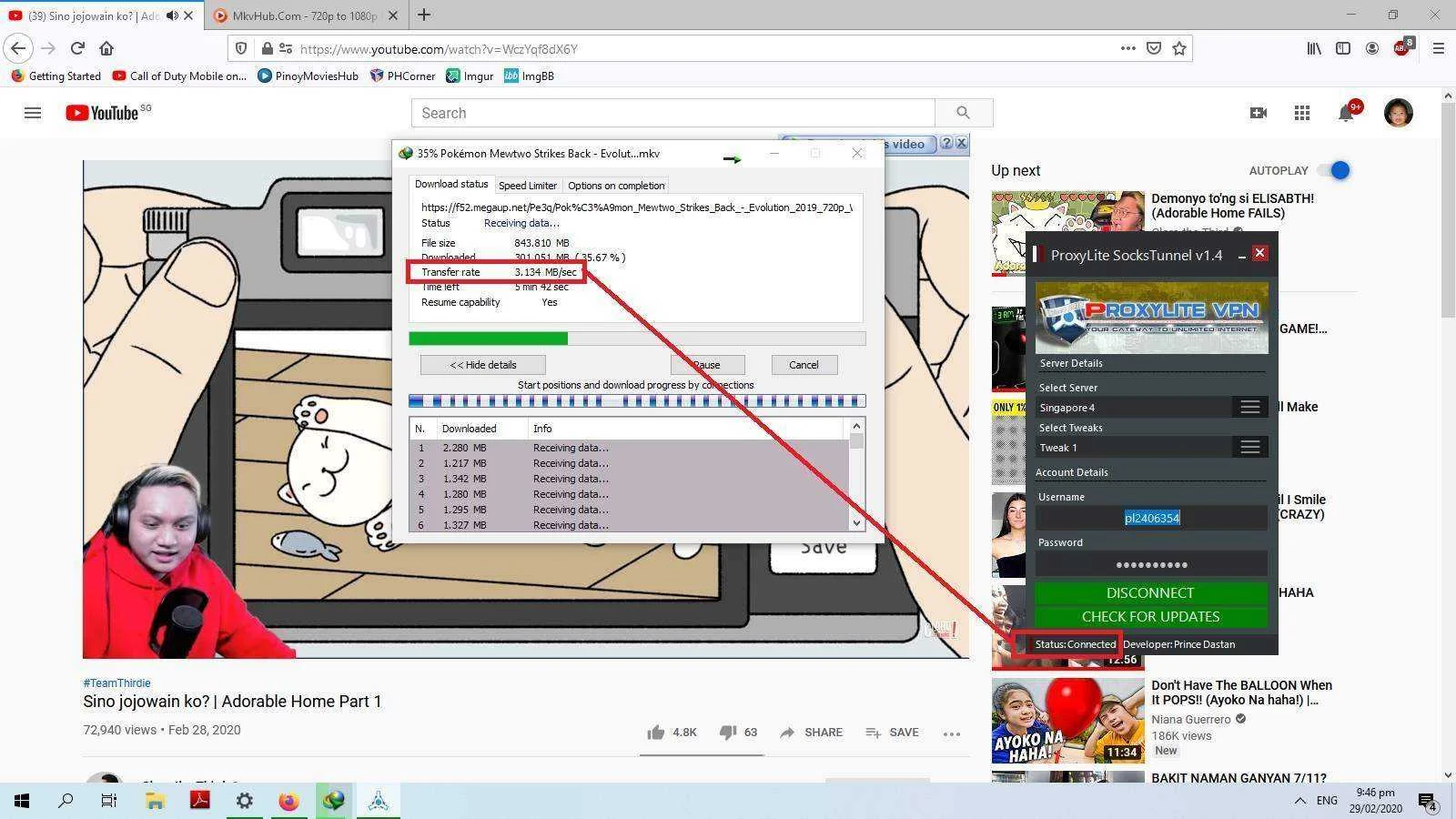1456x819 pixels.
Task: Open YouTube notifications bell
Action: click(1347, 112)
